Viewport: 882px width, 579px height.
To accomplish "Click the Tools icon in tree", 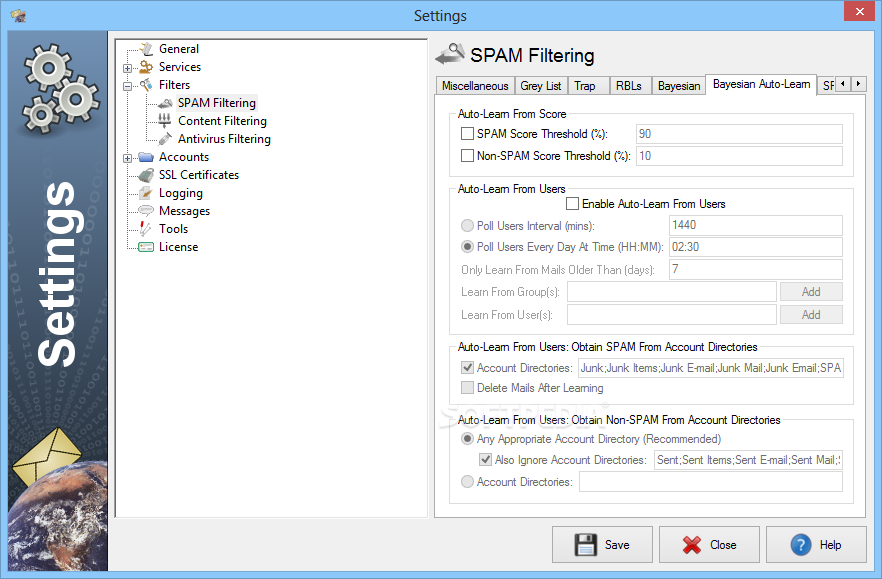I will pos(146,228).
